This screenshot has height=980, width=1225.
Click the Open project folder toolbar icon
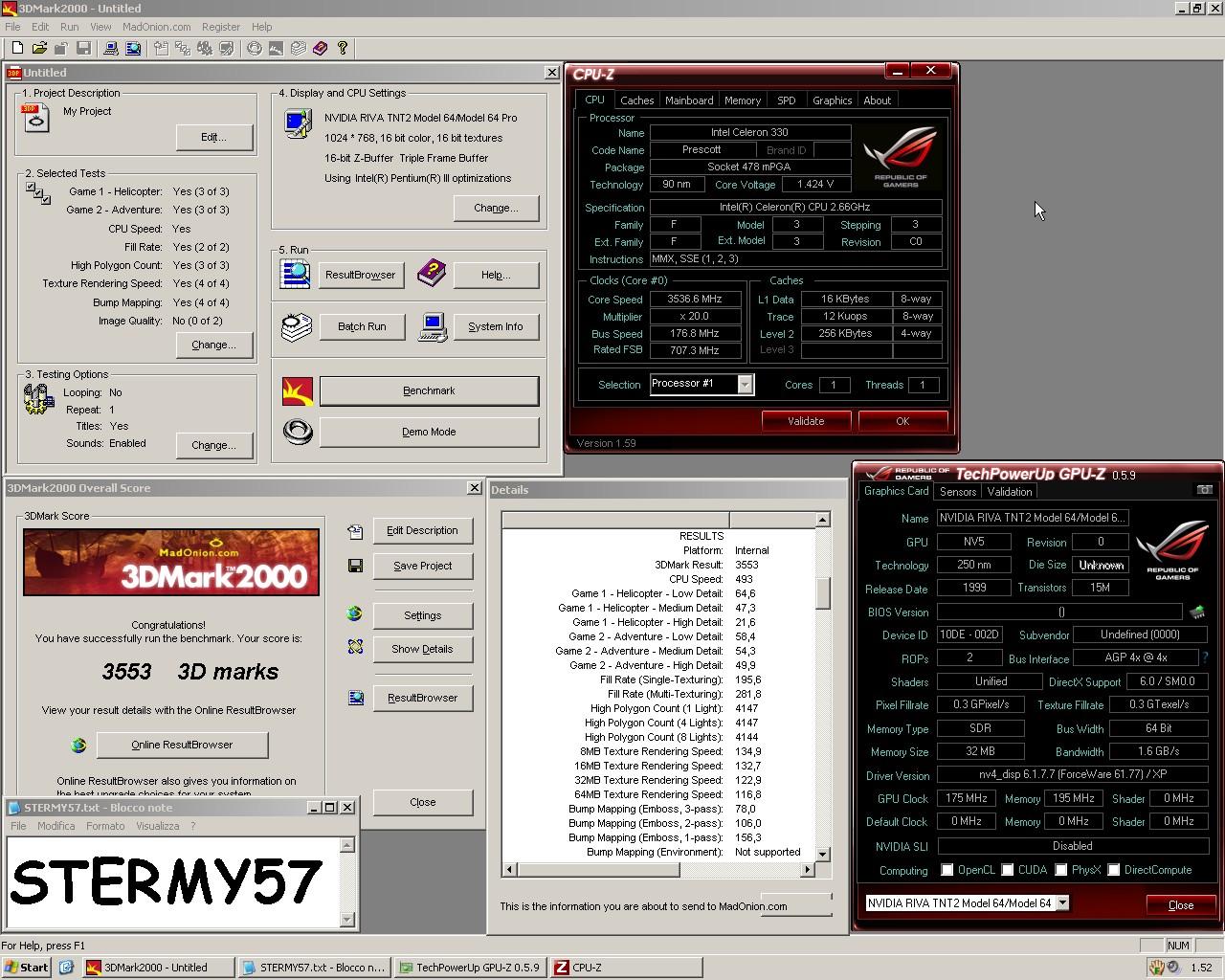pos(39,48)
